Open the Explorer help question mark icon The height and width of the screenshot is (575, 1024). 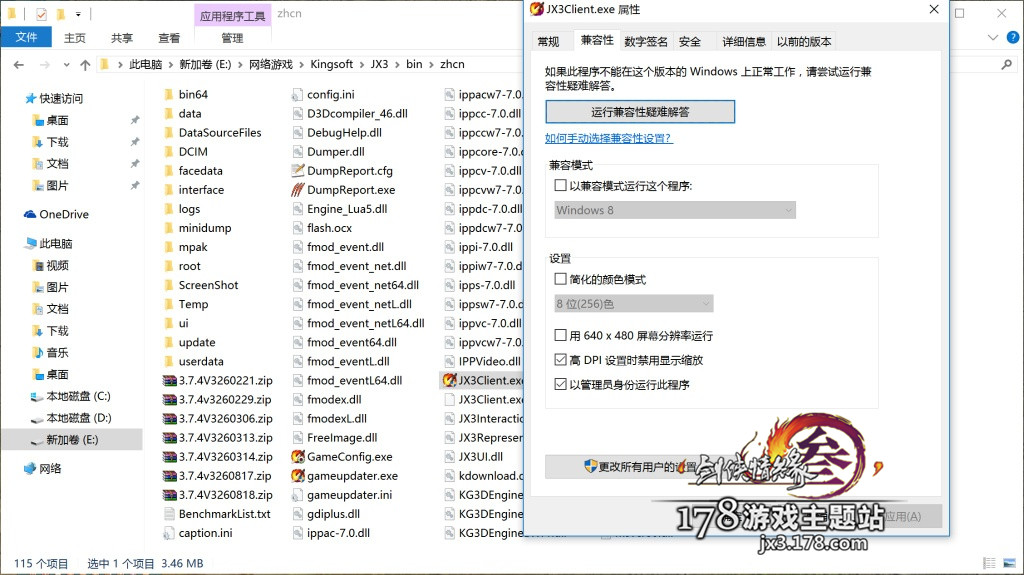click(1013, 37)
